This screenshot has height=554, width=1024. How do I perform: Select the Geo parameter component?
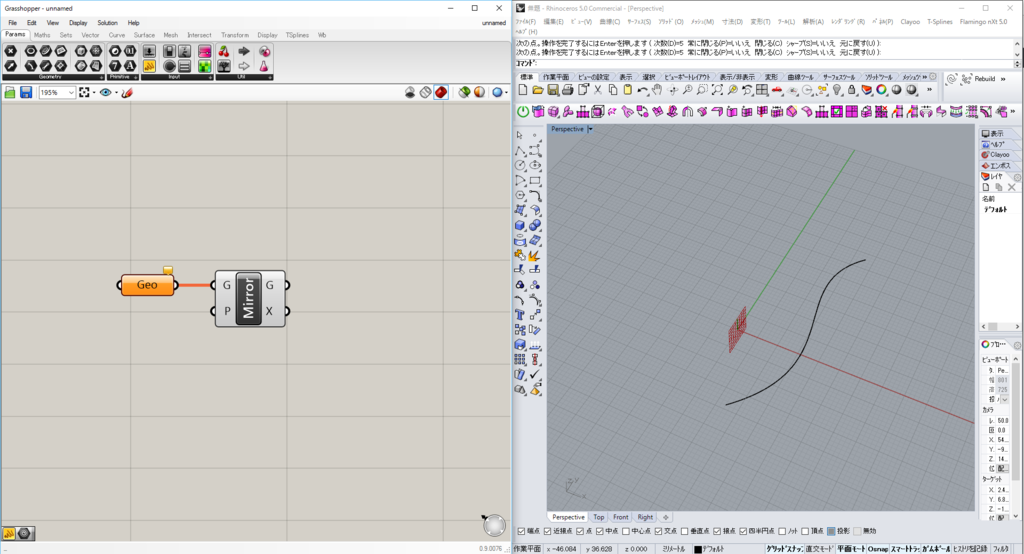(x=147, y=285)
